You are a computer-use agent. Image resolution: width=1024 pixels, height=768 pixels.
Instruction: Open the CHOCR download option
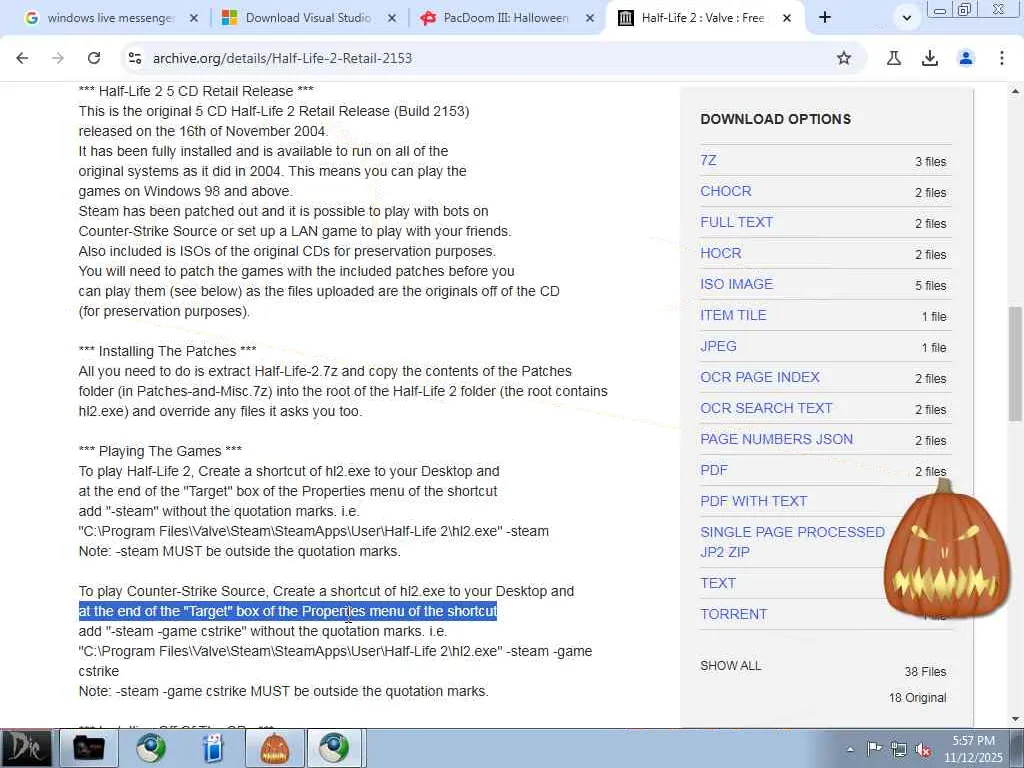726,191
